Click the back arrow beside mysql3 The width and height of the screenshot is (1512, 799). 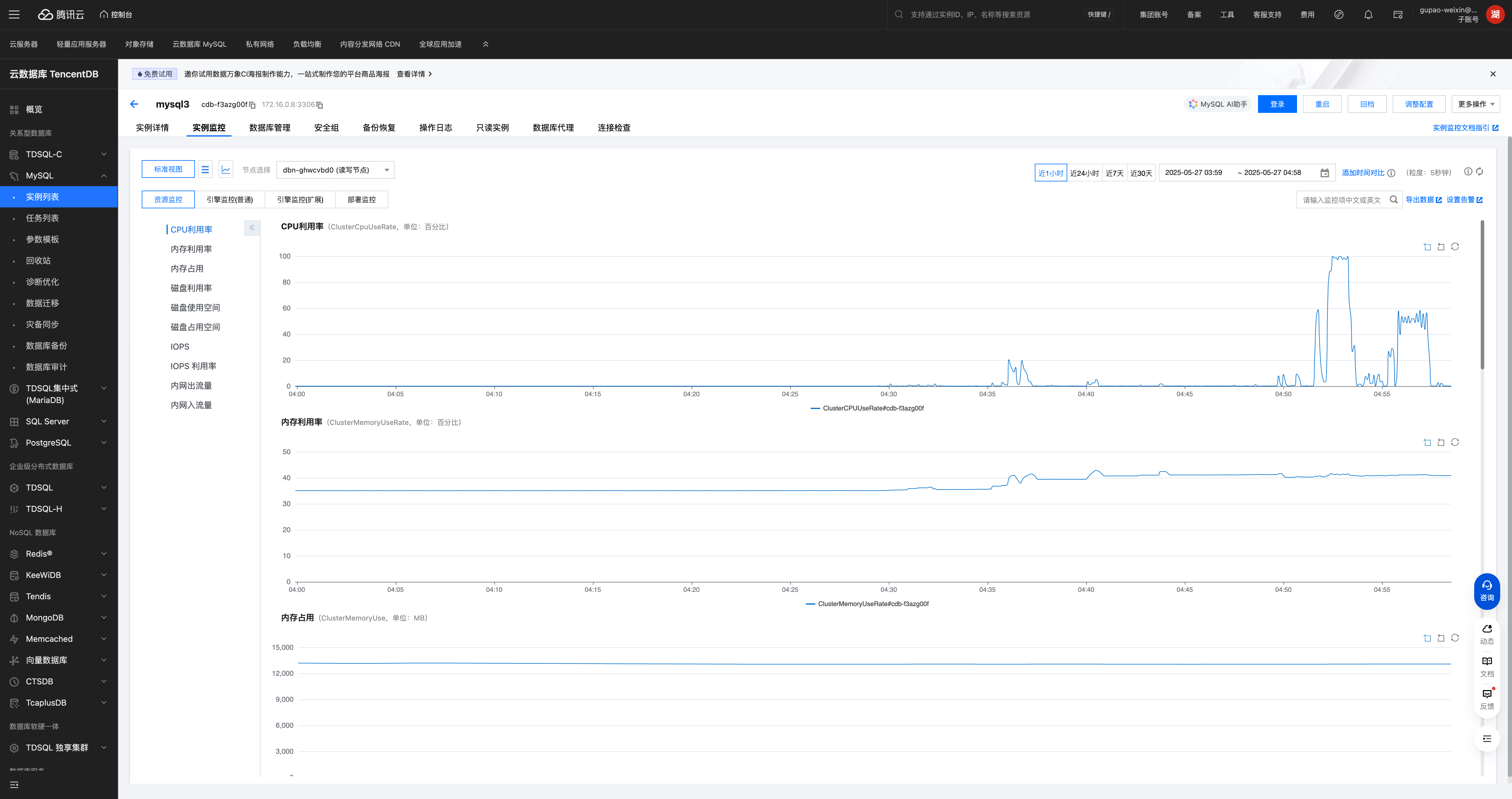[x=134, y=104]
